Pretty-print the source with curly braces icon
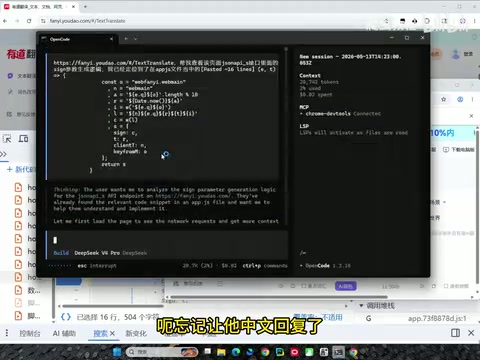This screenshot has width=480, height=360. pos(66,317)
